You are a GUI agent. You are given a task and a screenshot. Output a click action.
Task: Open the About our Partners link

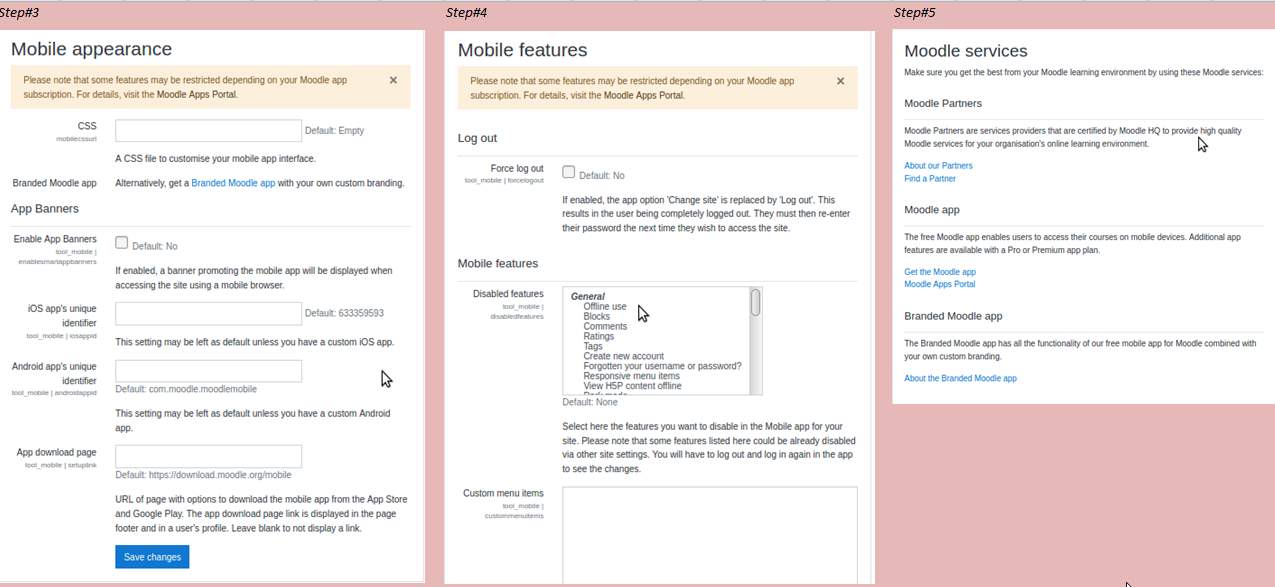[938, 166]
